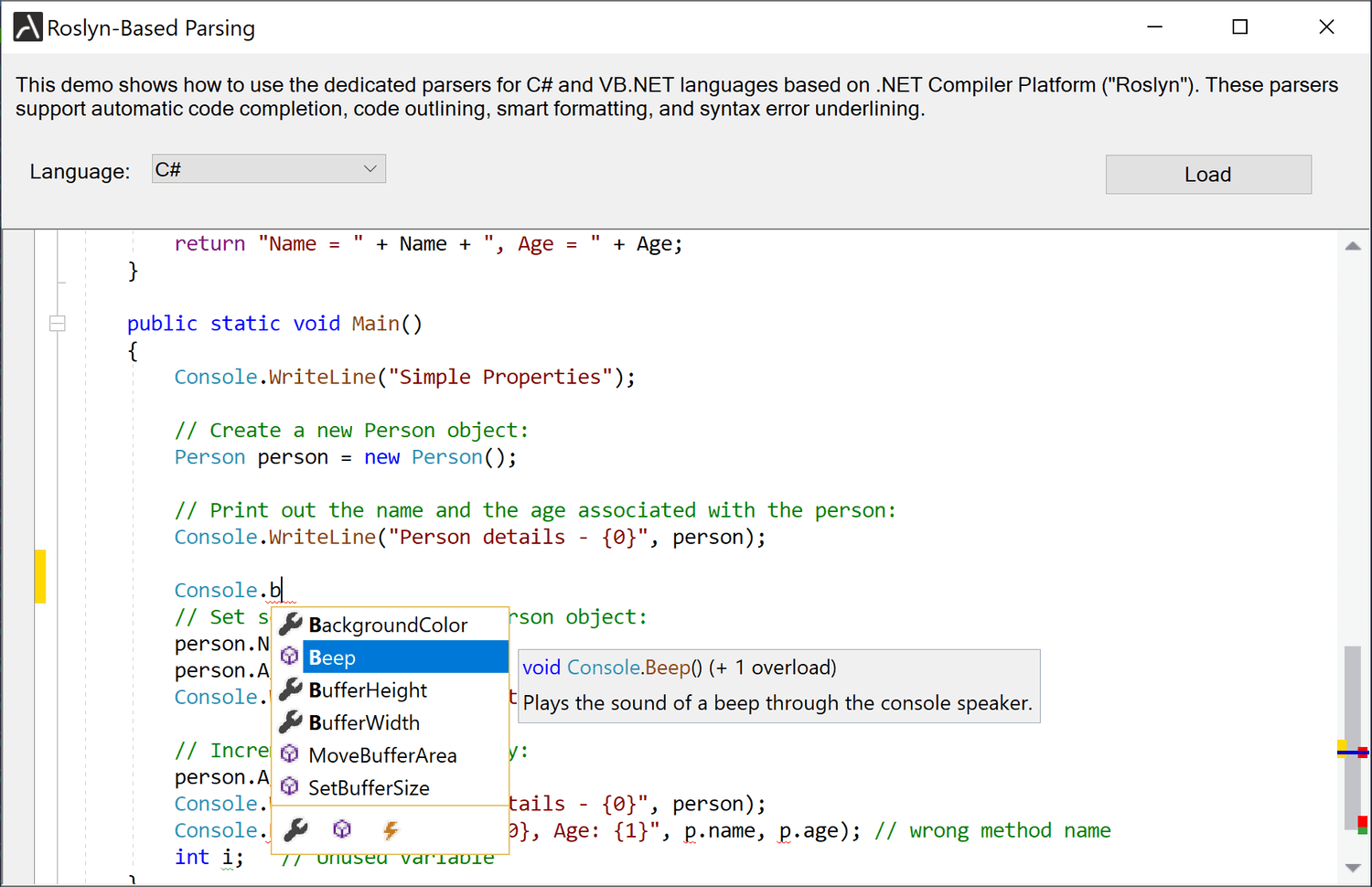The image size is (1372, 887).
Task: Click the application logo in the title bar
Action: 27,27
